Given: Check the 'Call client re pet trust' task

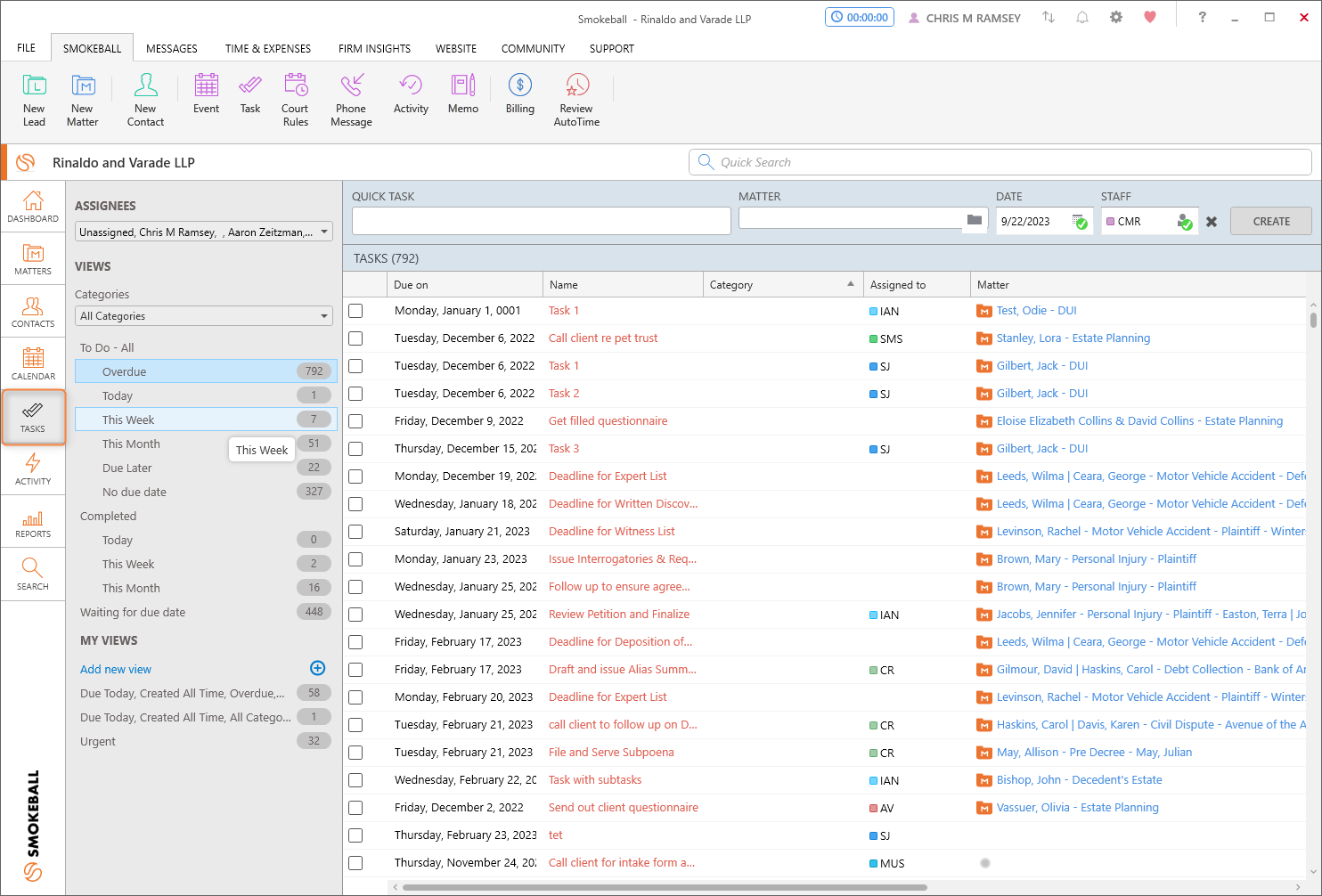Looking at the screenshot, I should 355,338.
